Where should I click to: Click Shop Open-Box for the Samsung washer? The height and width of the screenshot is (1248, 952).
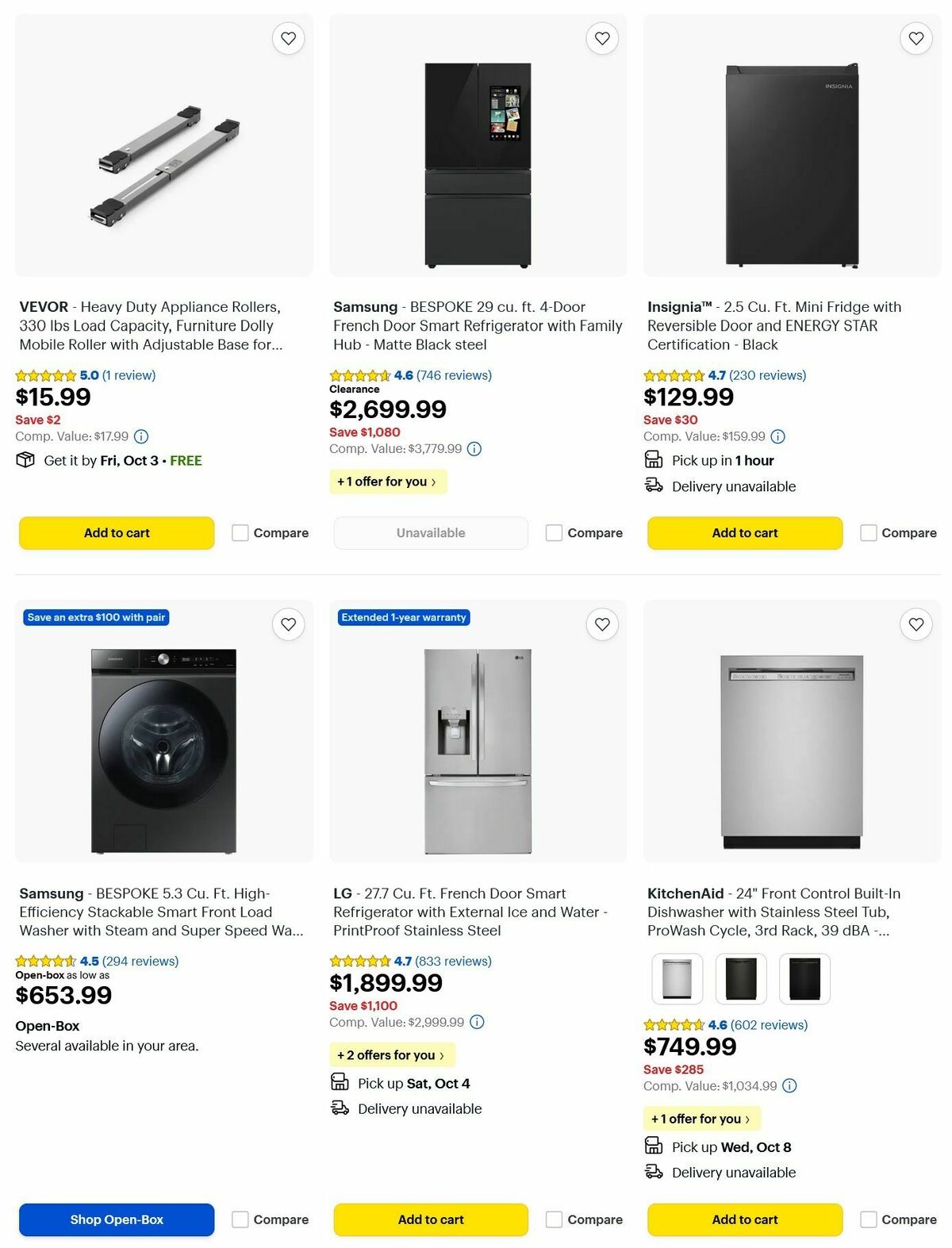[116, 1219]
